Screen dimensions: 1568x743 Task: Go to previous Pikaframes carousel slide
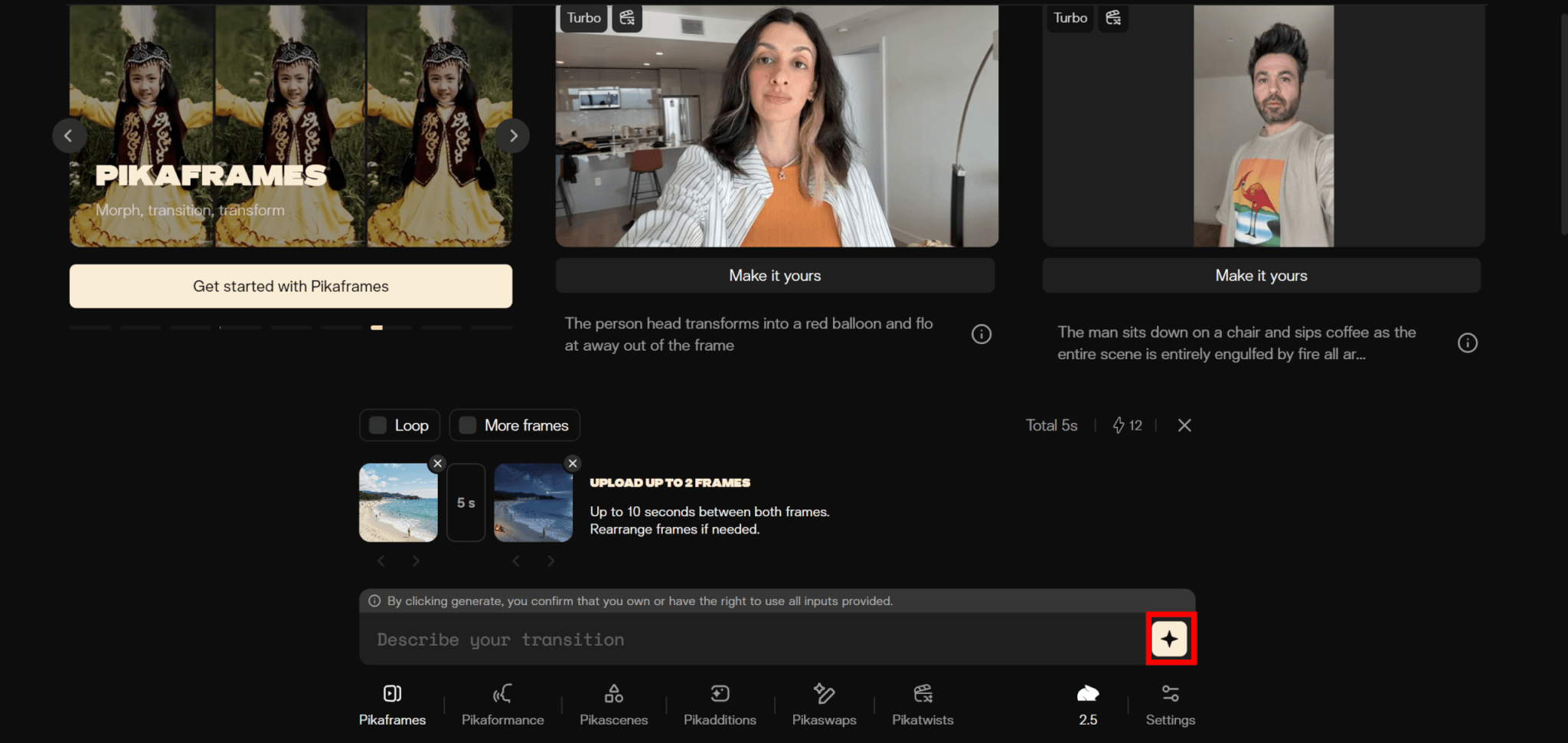click(68, 136)
